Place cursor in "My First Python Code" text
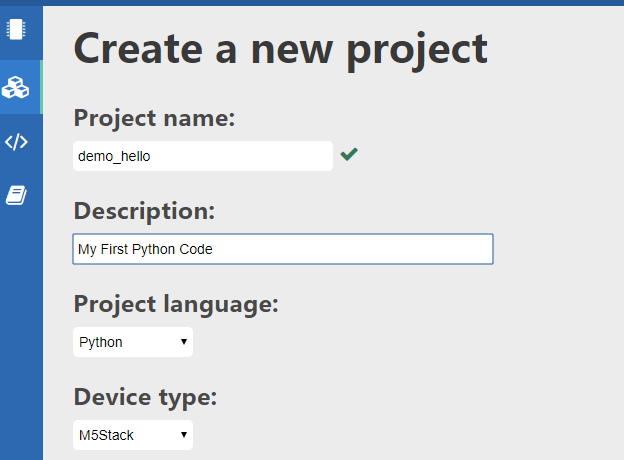Image resolution: width=624 pixels, height=460 pixels. click(x=145, y=249)
